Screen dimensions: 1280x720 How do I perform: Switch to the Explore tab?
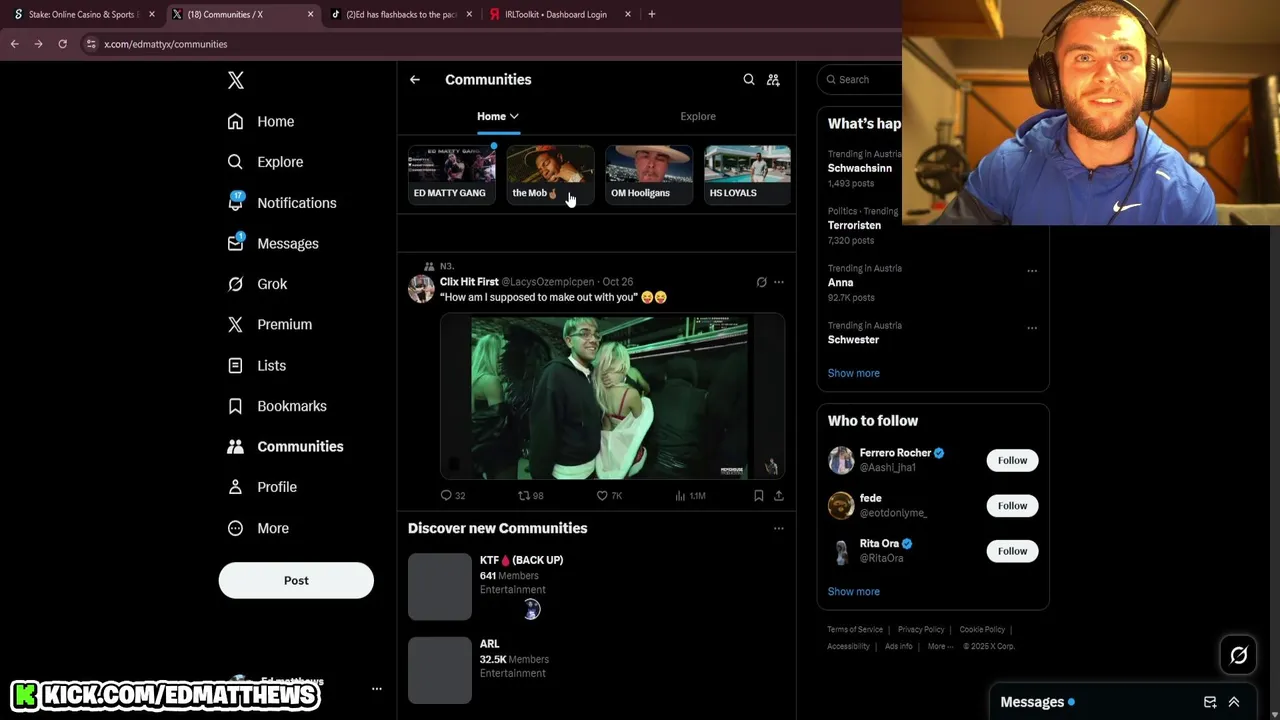tap(698, 116)
